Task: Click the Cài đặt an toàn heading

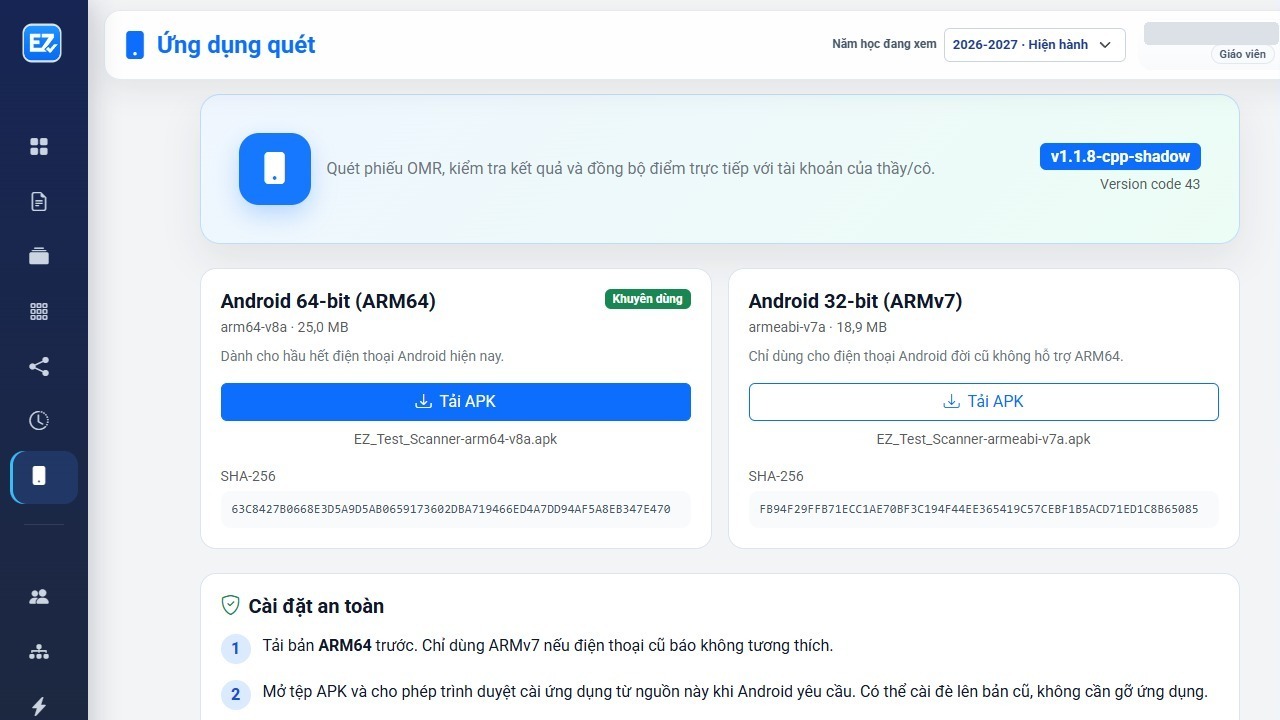Action: tap(316, 606)
